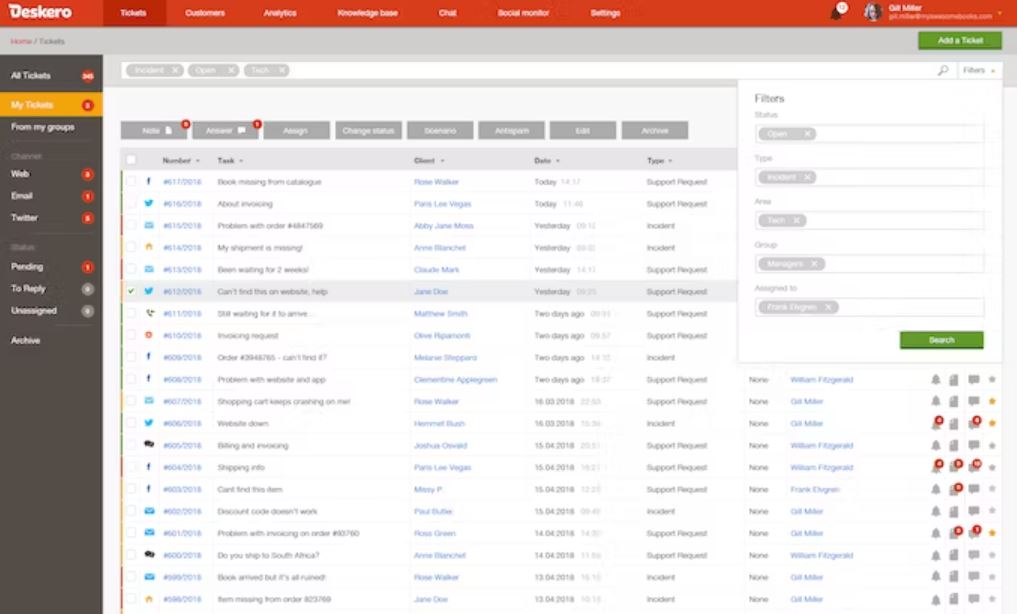The height and width of the screenshot is (614, 1017).
Task: Open the comment icon on Discount code doesn't work ticket
Action: coord(974,511)
